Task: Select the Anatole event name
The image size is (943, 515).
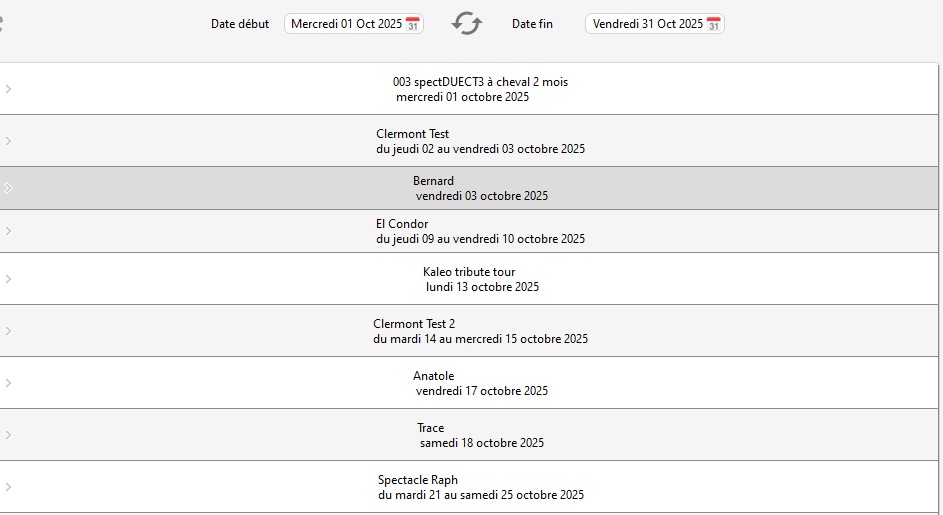Action: click(x=433, y=376)
